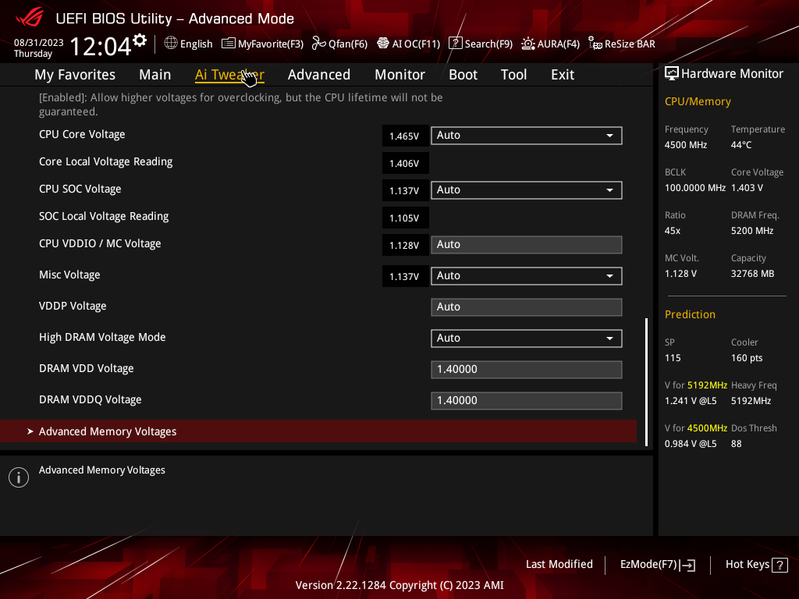Click Last Modified button

(559, 564)
